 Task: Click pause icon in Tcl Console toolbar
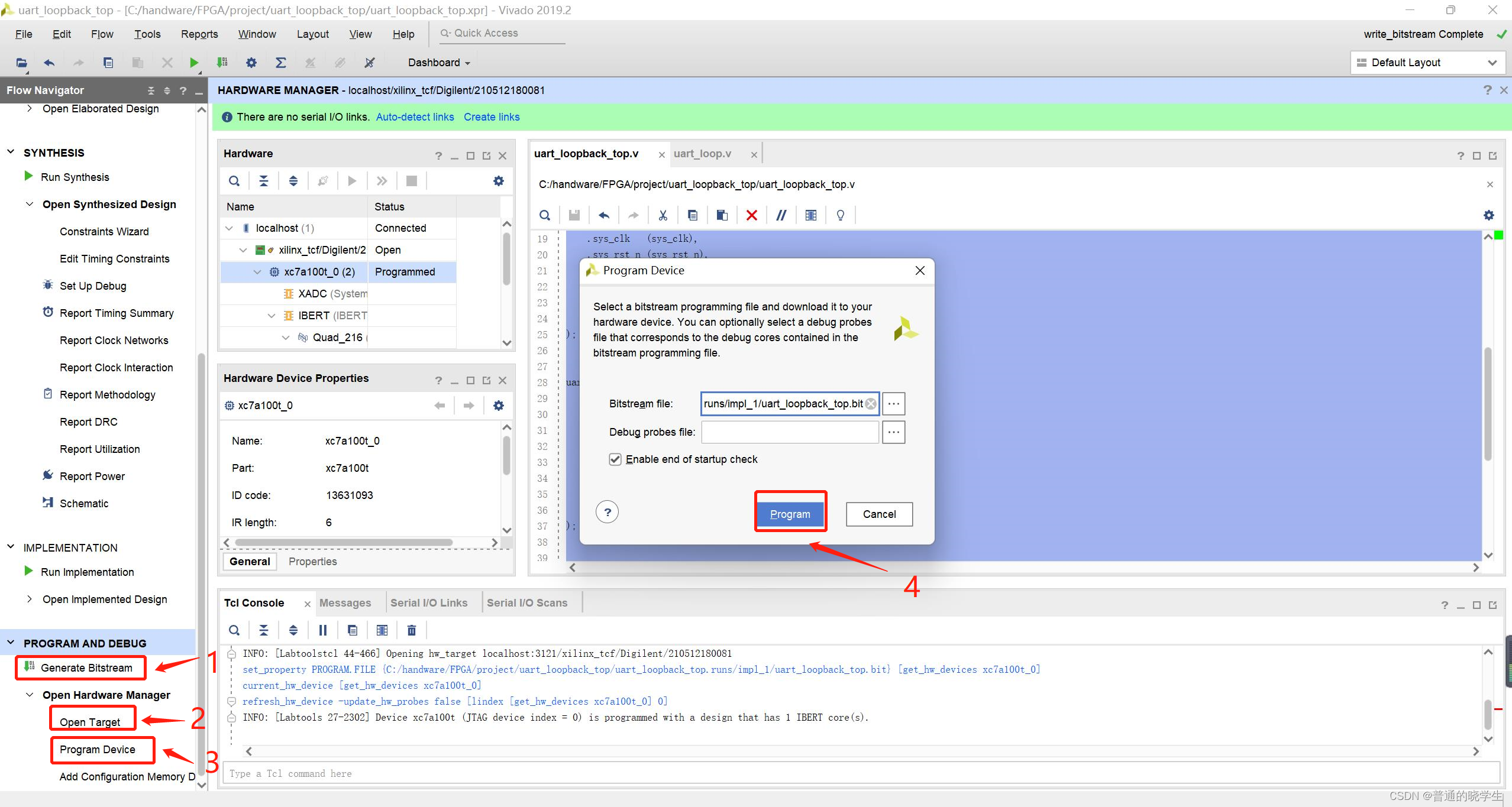point(323,630)
